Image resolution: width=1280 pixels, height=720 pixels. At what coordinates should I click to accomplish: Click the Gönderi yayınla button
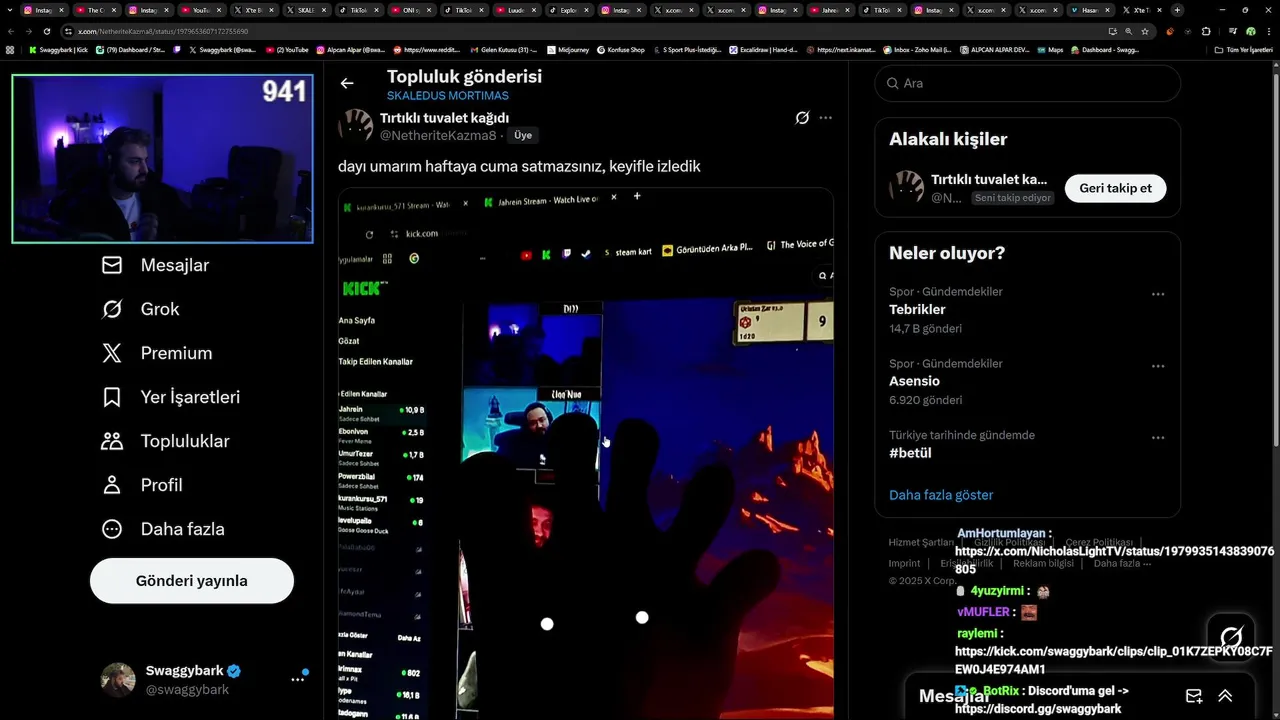click(x=192, y=581)
